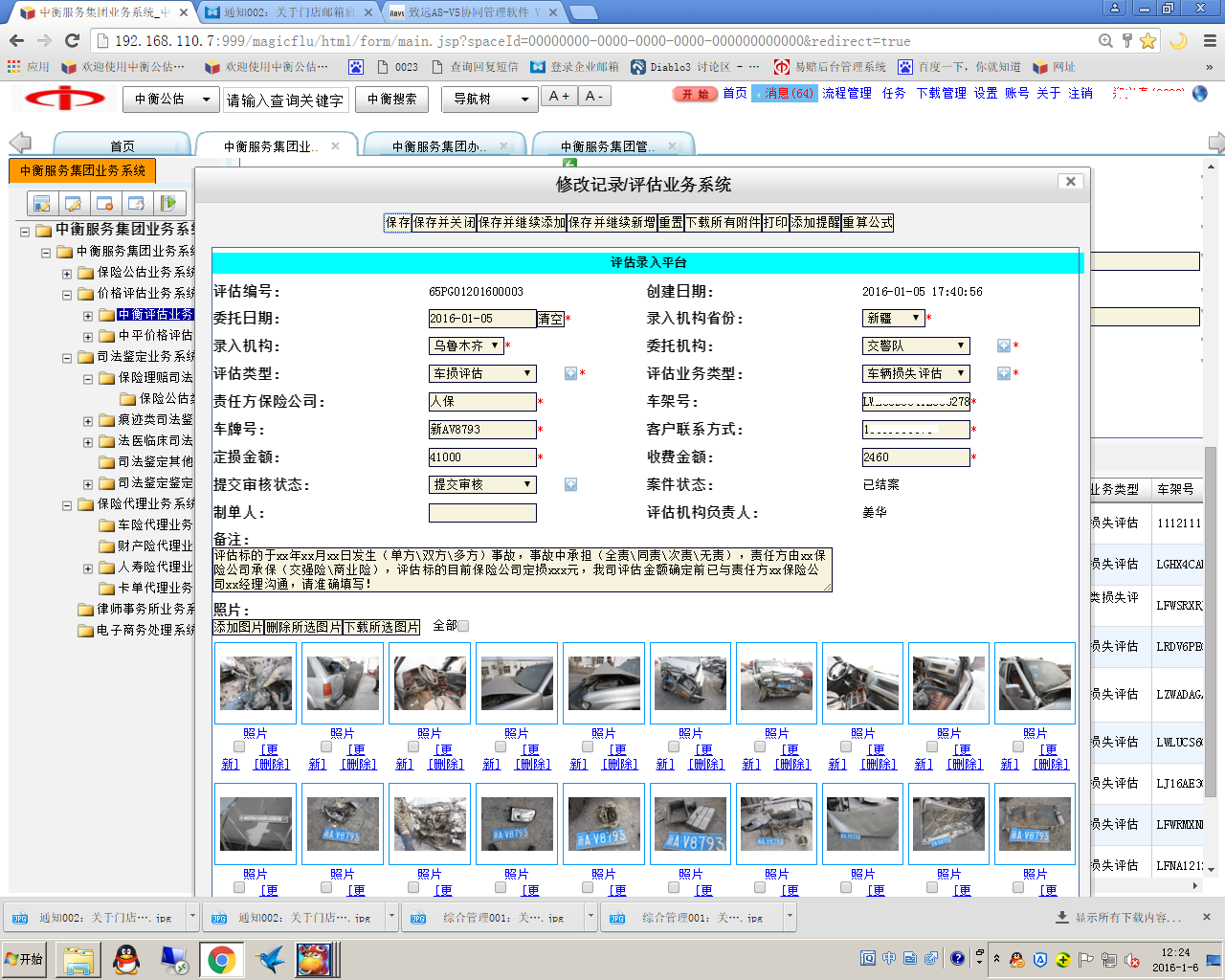Viewport: 1225px width, 980px height.
Task: Click the add icon beside 评估类型 dropdown
Action: (x=570, y=373)
